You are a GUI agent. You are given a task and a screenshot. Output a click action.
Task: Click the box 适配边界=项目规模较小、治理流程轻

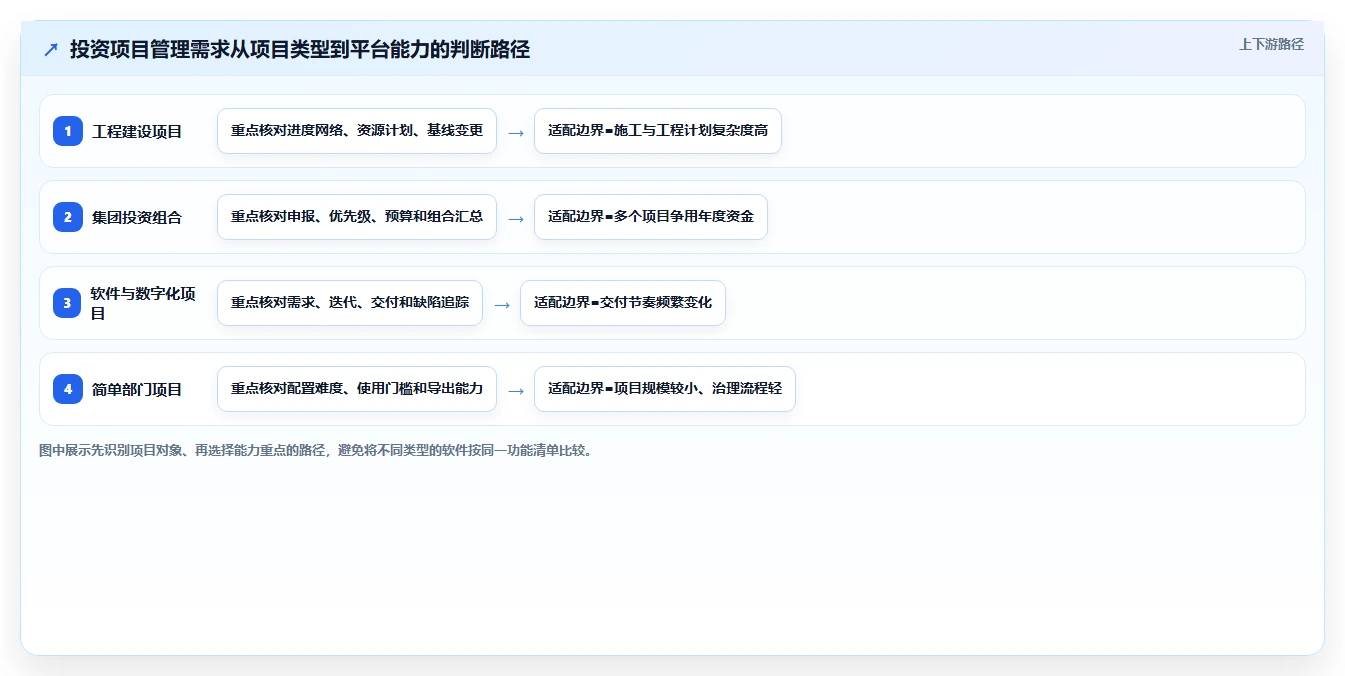(665, 389)
